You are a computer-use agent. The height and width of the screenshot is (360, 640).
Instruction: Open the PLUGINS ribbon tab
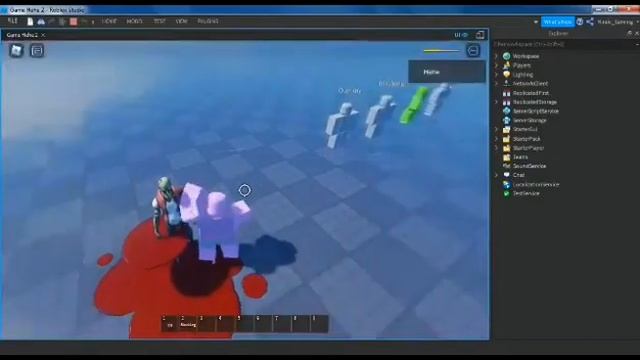click(x=208, y=21)
